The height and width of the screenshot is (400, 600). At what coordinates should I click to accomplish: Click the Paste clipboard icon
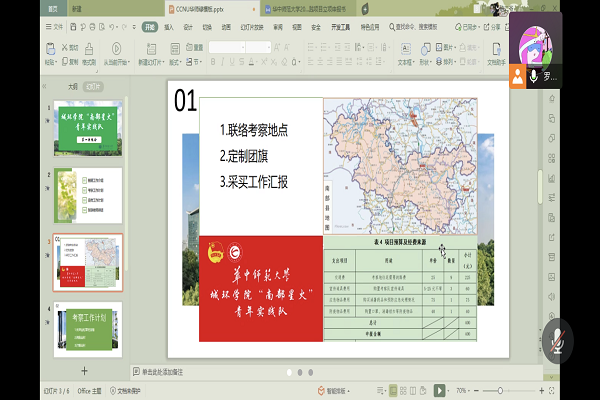(51, 49)
